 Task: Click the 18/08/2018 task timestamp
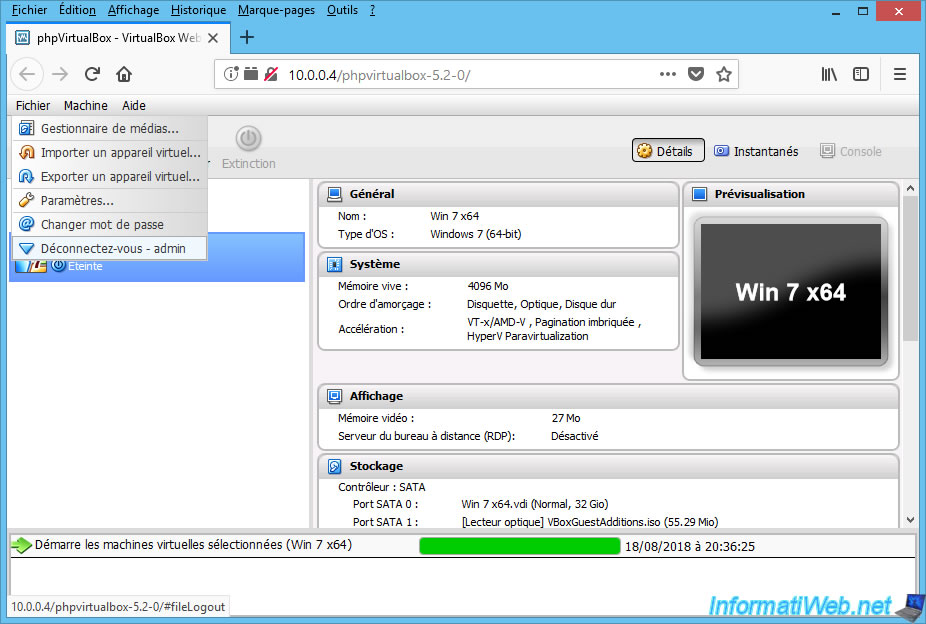pos(690,547)
